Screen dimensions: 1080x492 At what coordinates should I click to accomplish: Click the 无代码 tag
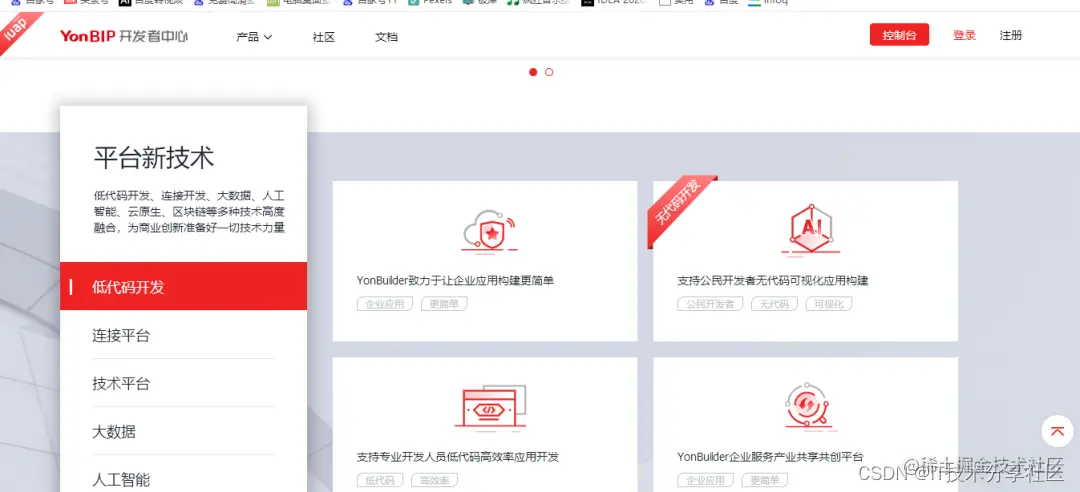[x=775, y=304]
